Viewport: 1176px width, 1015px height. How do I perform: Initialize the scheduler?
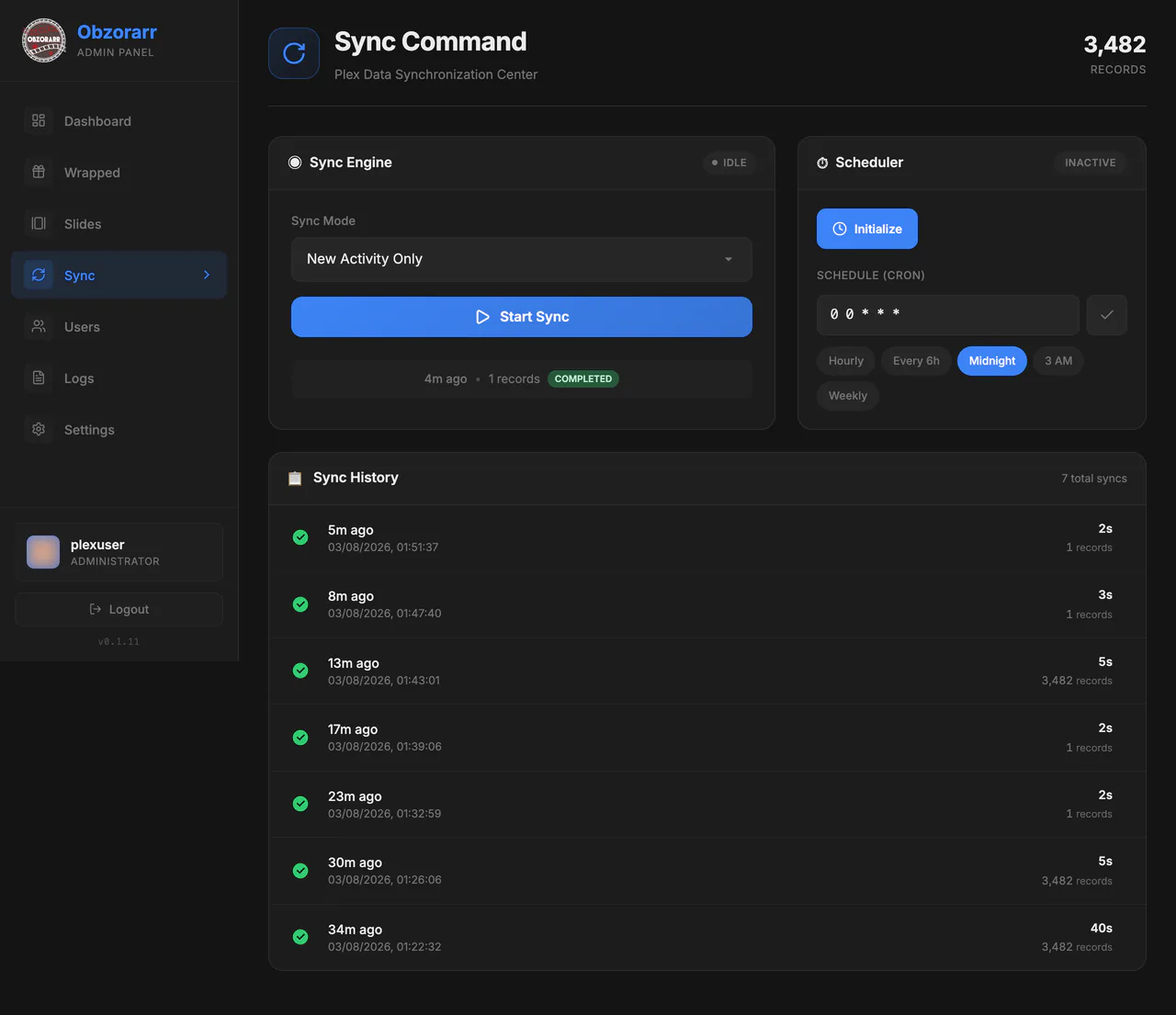pyautogui.click(x=867, y=229)
